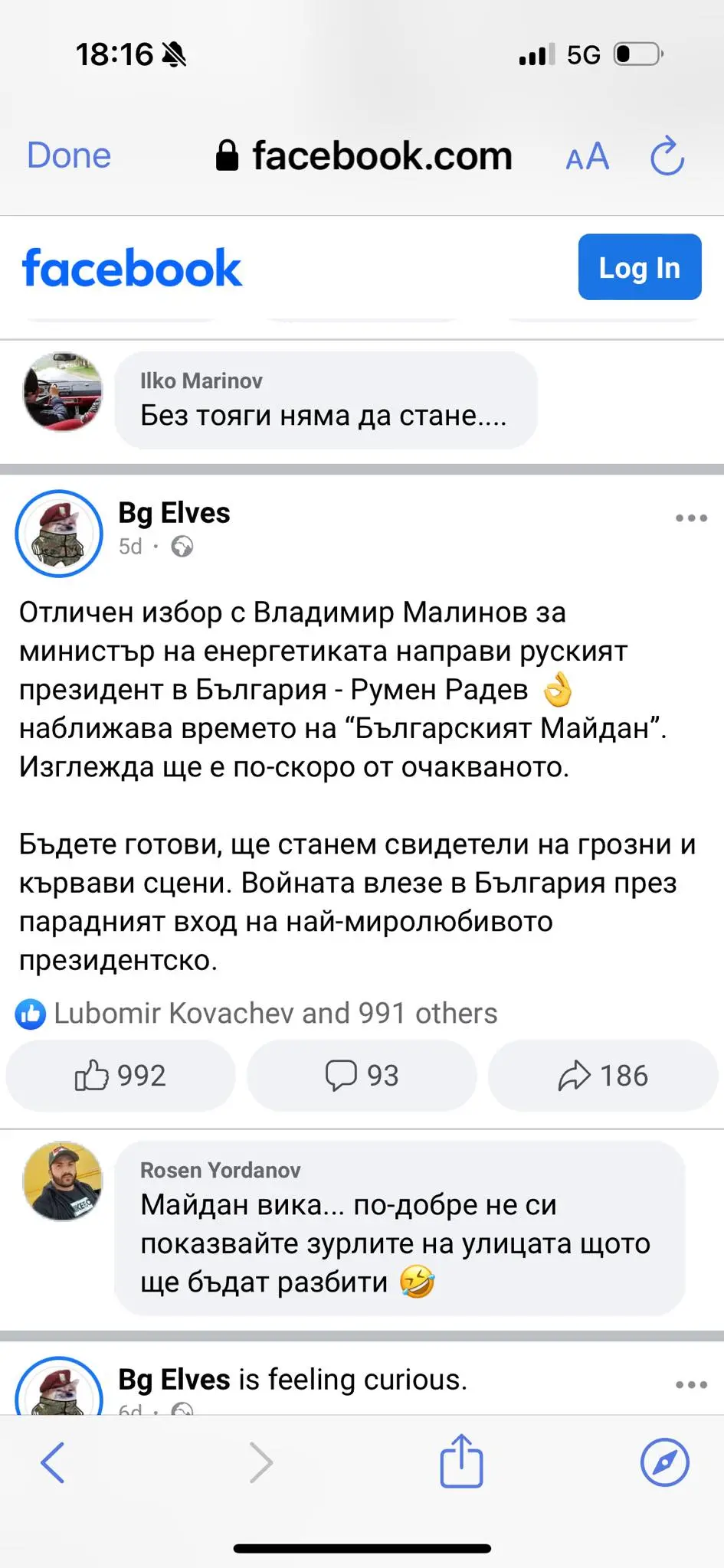Tap the Safari share icon
724x1568 pixels.
tap(461, 1462)
